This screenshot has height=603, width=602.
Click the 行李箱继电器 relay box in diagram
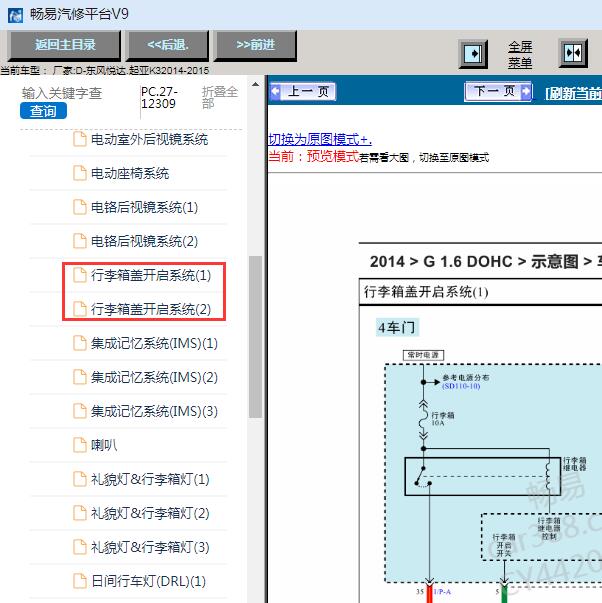(482, 476)
